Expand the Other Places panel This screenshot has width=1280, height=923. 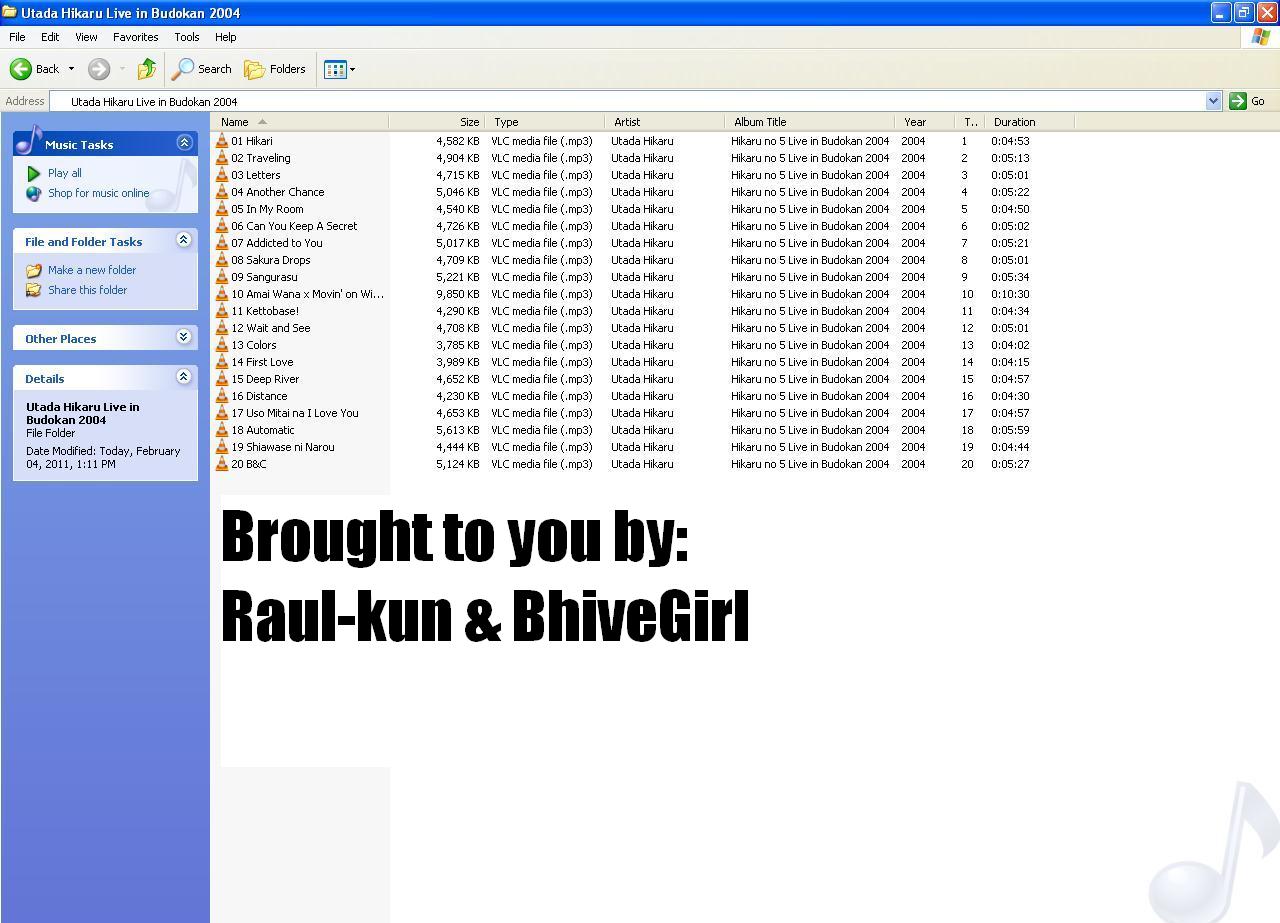point(184,337)
